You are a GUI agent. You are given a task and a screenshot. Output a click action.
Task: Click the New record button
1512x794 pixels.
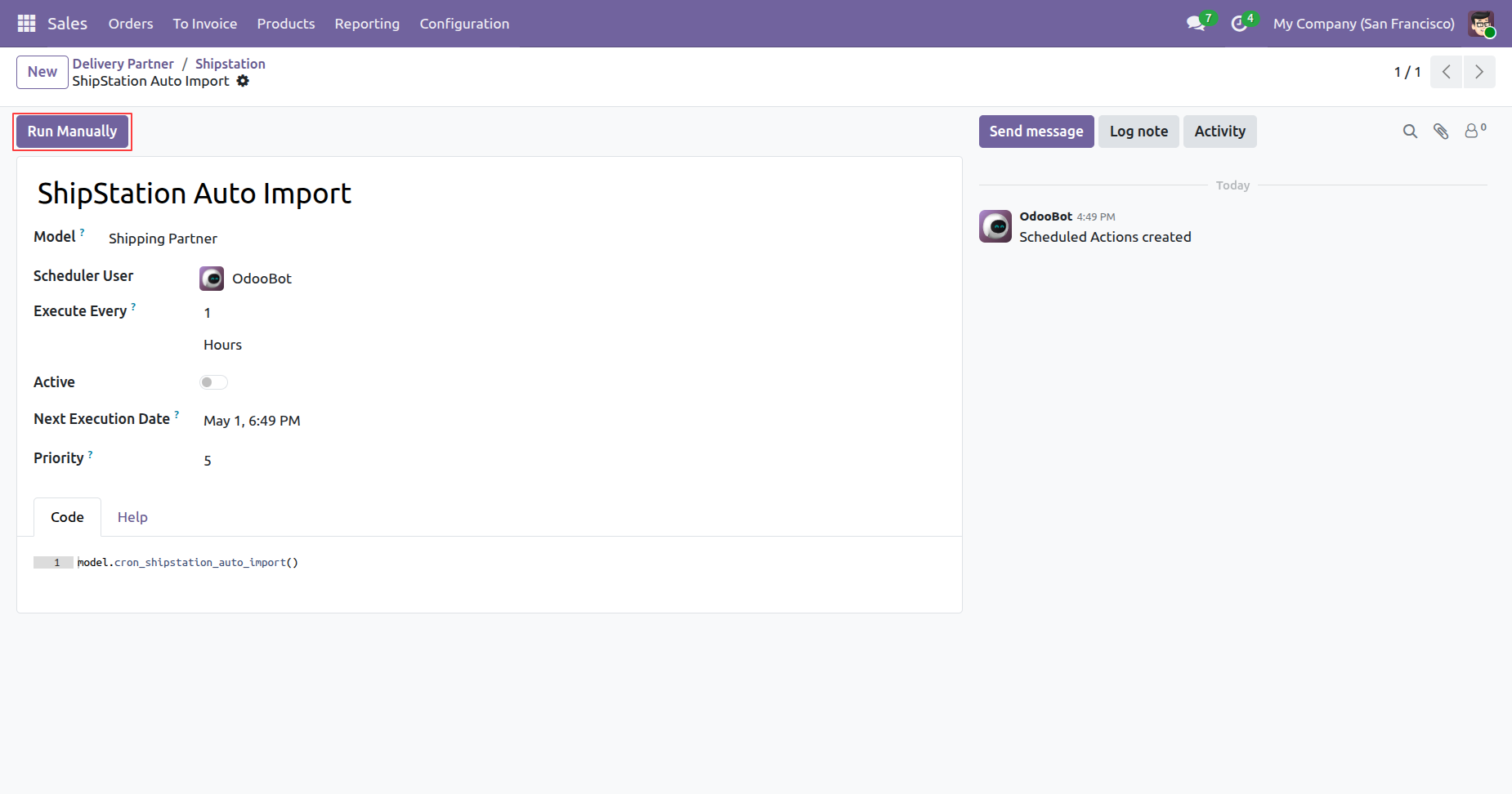(x=42, y=72)
